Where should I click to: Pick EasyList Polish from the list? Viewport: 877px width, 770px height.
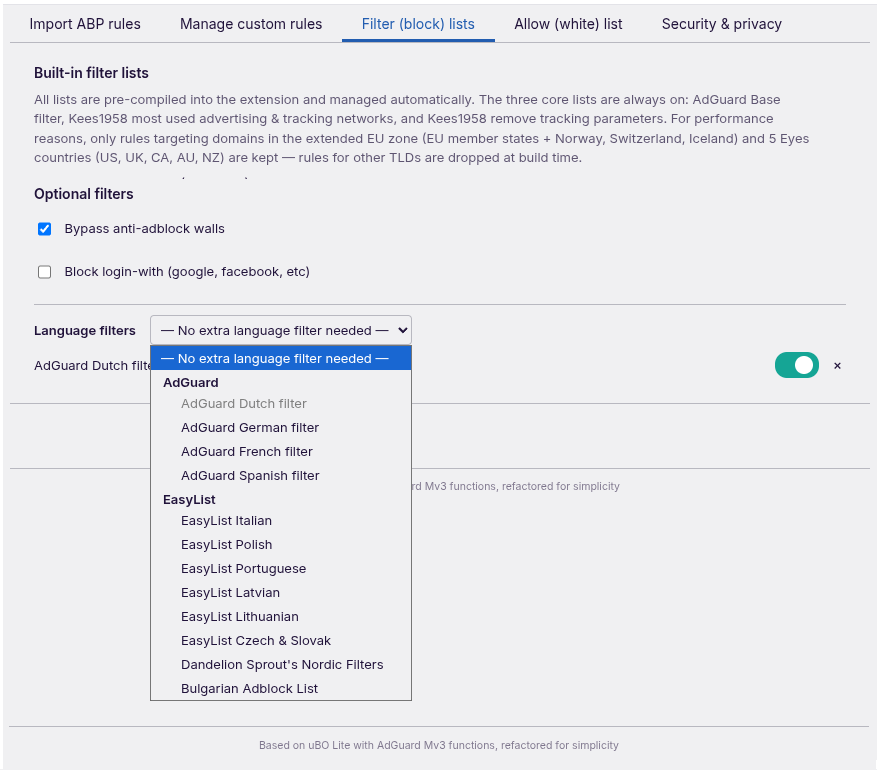(281, 545)
